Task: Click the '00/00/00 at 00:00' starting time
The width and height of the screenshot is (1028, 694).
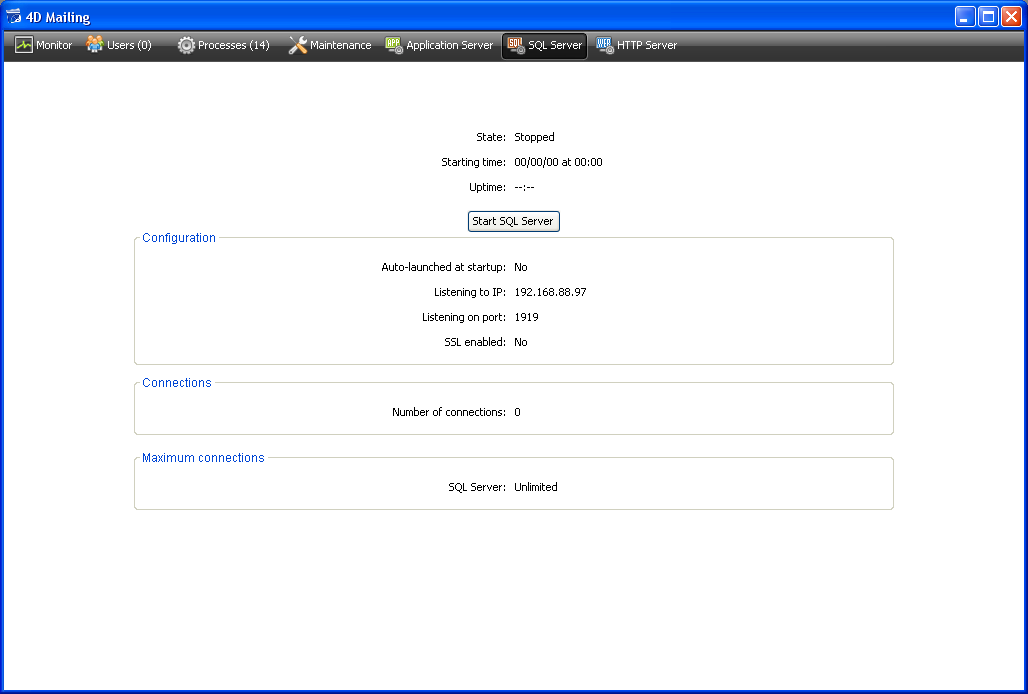Action: click(x=559, y=162)
